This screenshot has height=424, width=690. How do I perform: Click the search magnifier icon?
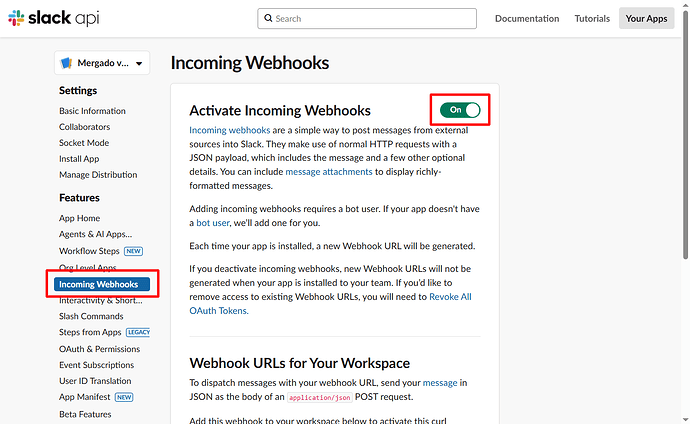click(x=267, y=18)
